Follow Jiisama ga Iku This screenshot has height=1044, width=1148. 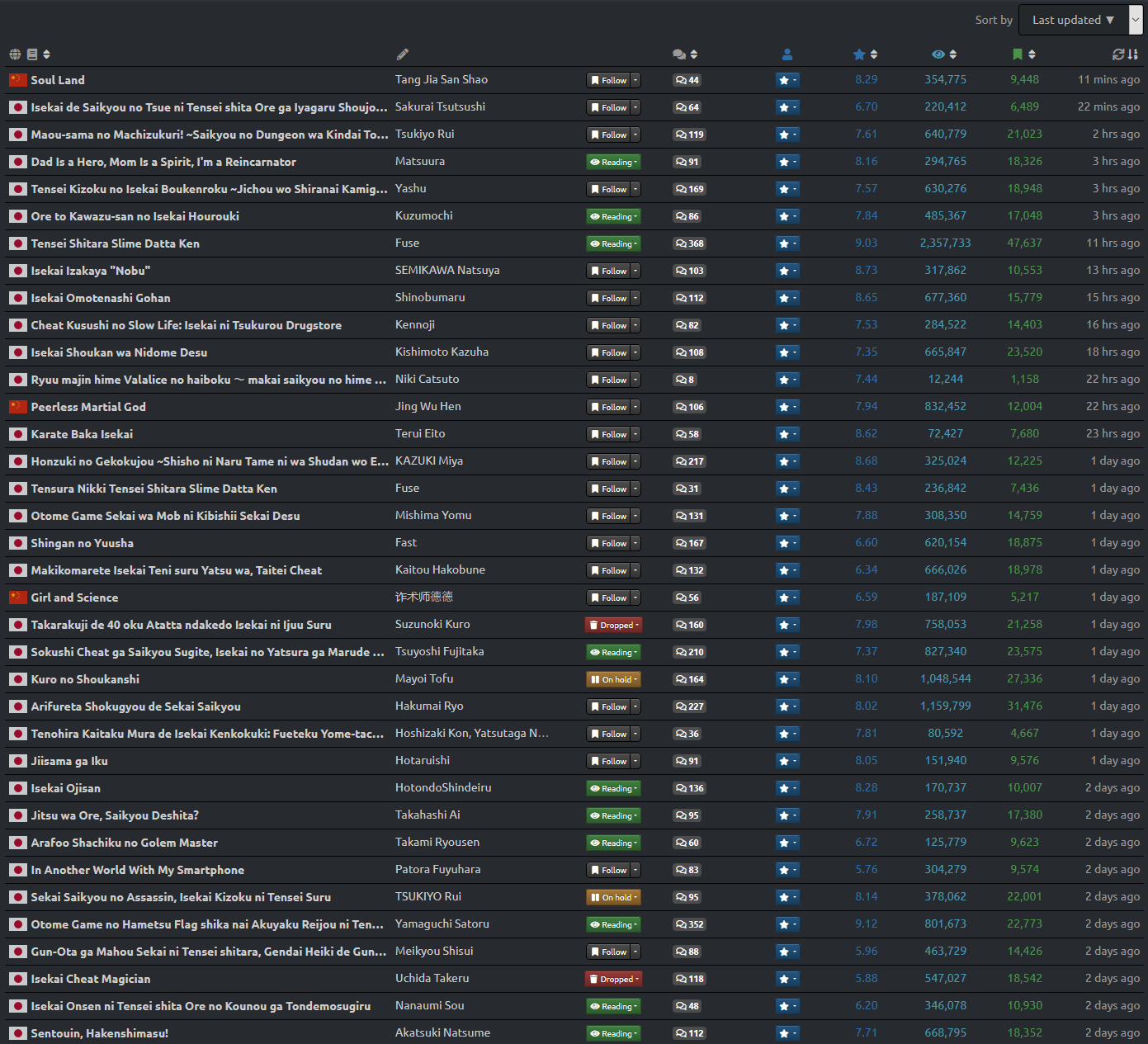coord(608,761)
